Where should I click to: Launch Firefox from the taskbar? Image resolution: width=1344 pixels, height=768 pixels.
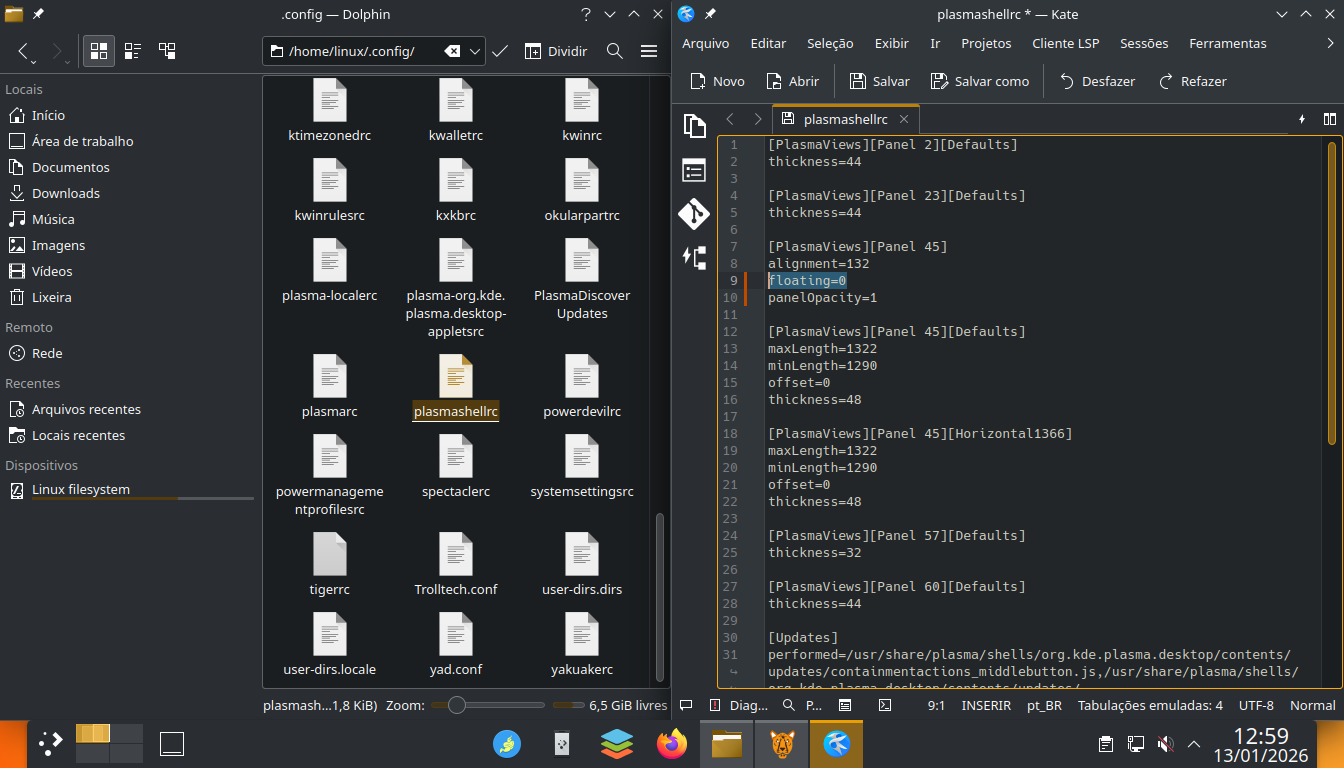tap(672, 744)
